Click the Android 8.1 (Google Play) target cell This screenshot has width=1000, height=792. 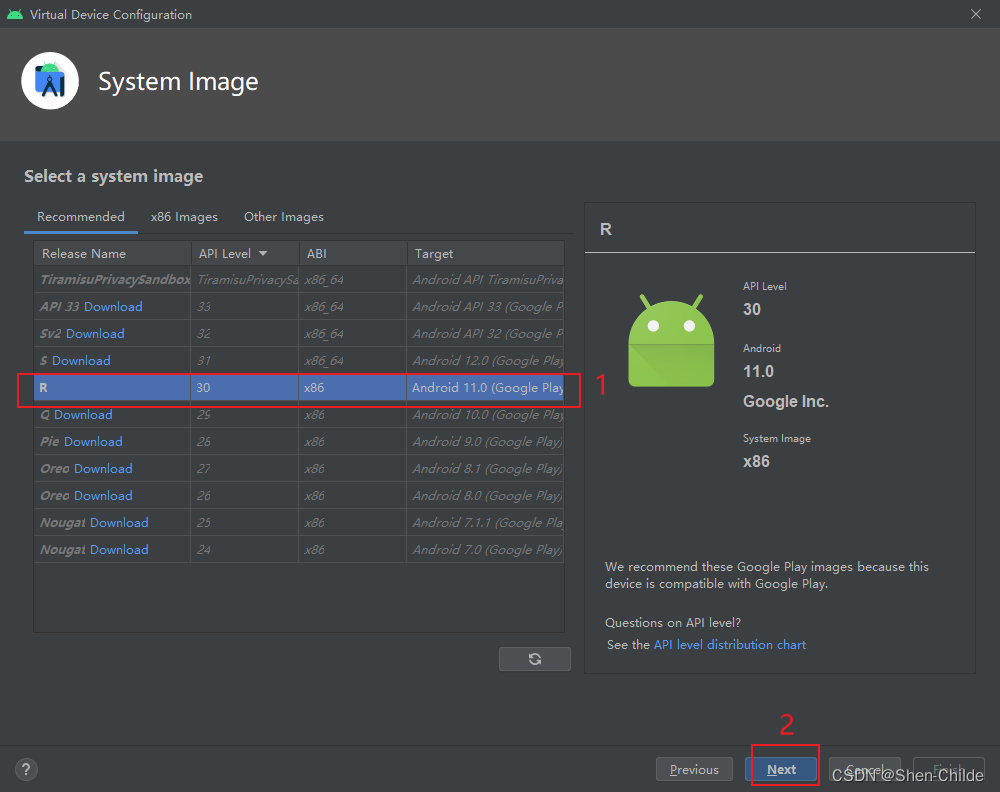click(485, 468)
